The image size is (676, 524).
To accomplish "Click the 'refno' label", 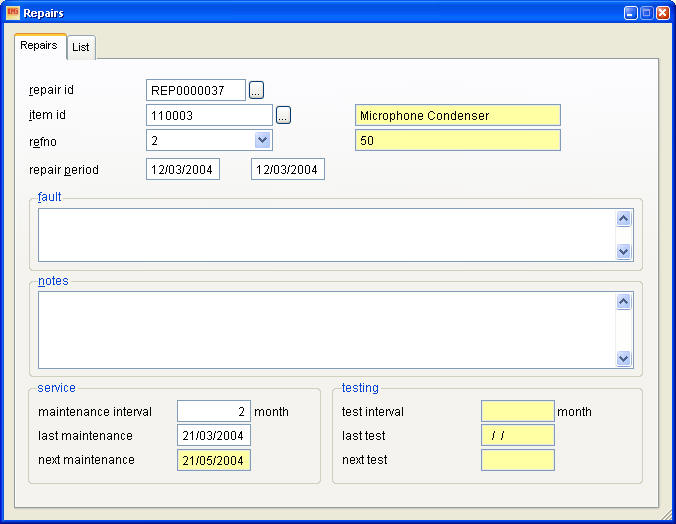I will (x=43, y=142).
